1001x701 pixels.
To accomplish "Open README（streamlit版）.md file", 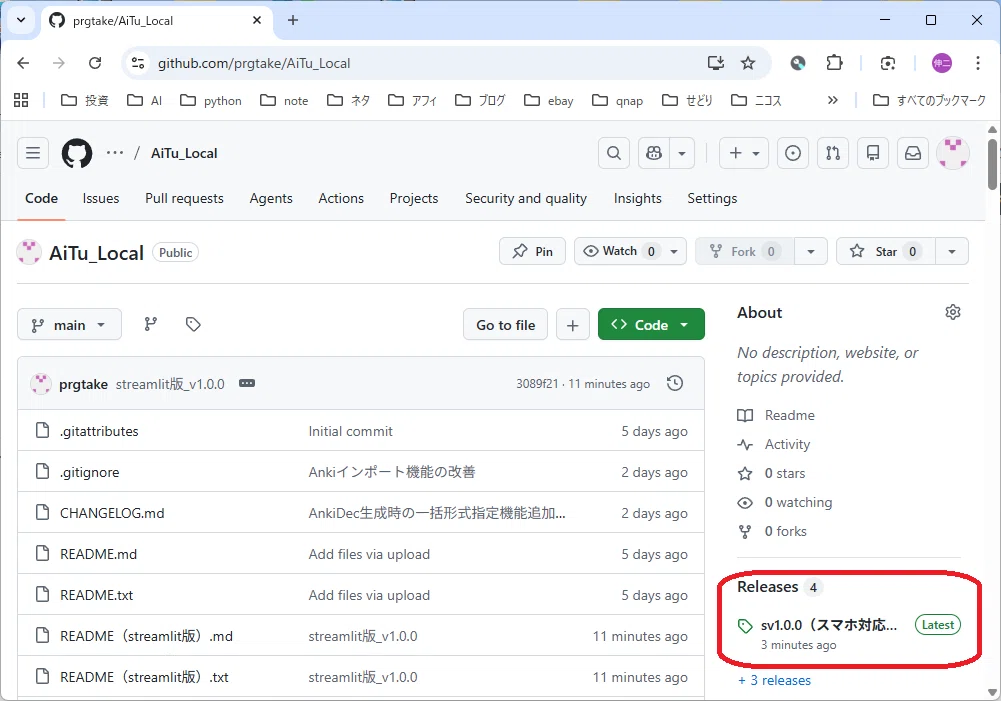I will coord(146,636).
